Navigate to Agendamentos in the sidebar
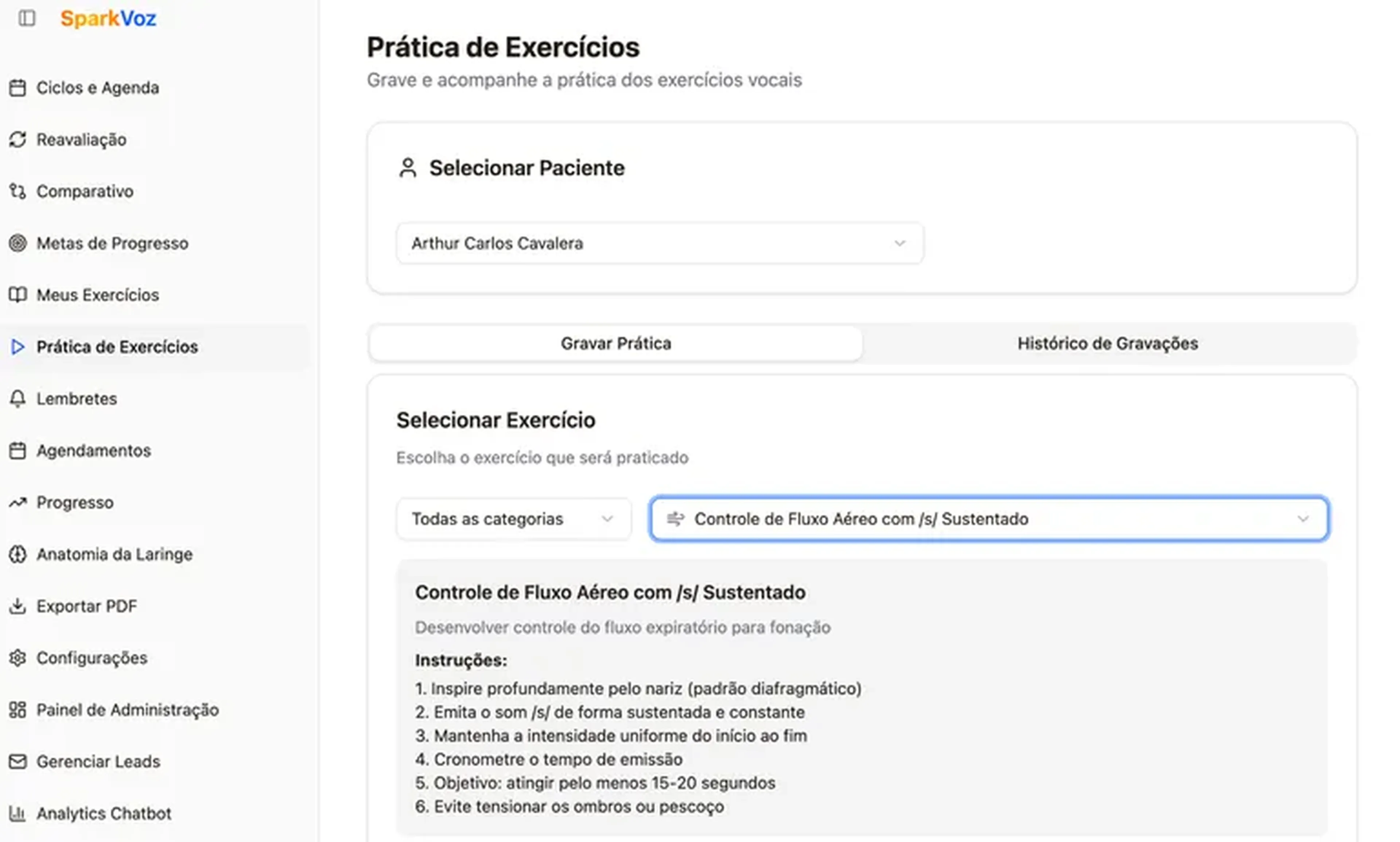The height and width of the screenshot is (842, 1400). coord(94,451)
